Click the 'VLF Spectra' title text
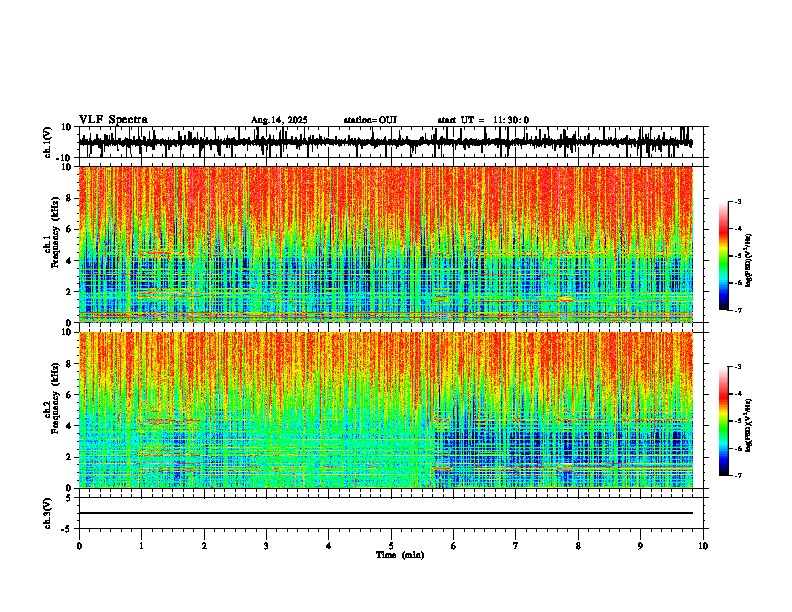 113,120
